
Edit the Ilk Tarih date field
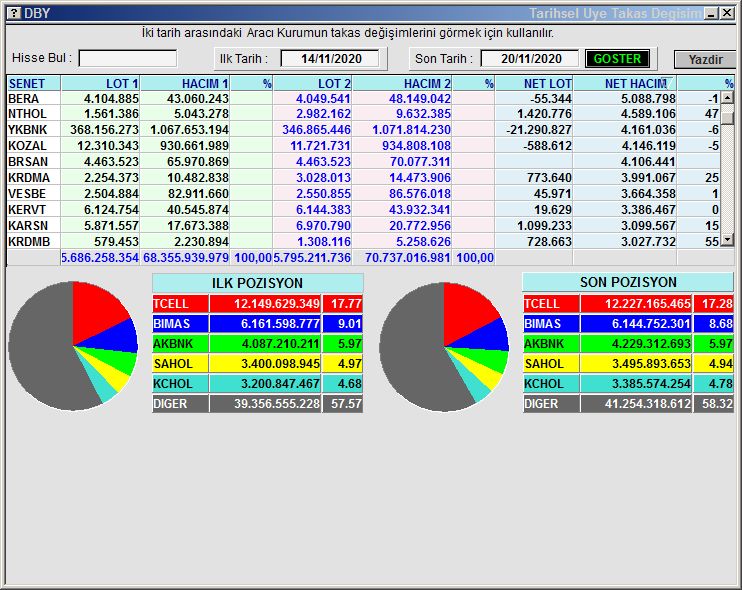330,59
